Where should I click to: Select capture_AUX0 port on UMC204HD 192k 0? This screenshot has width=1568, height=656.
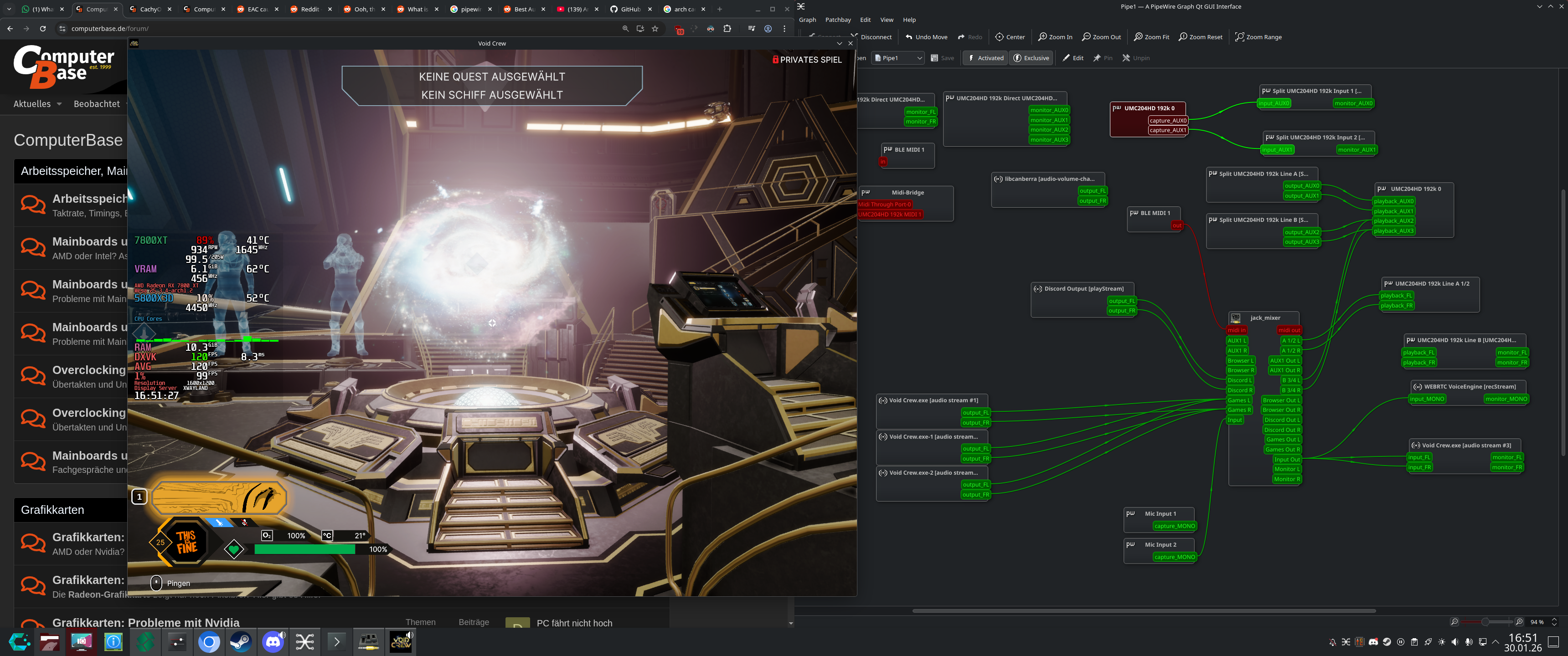click(1167, 120)
